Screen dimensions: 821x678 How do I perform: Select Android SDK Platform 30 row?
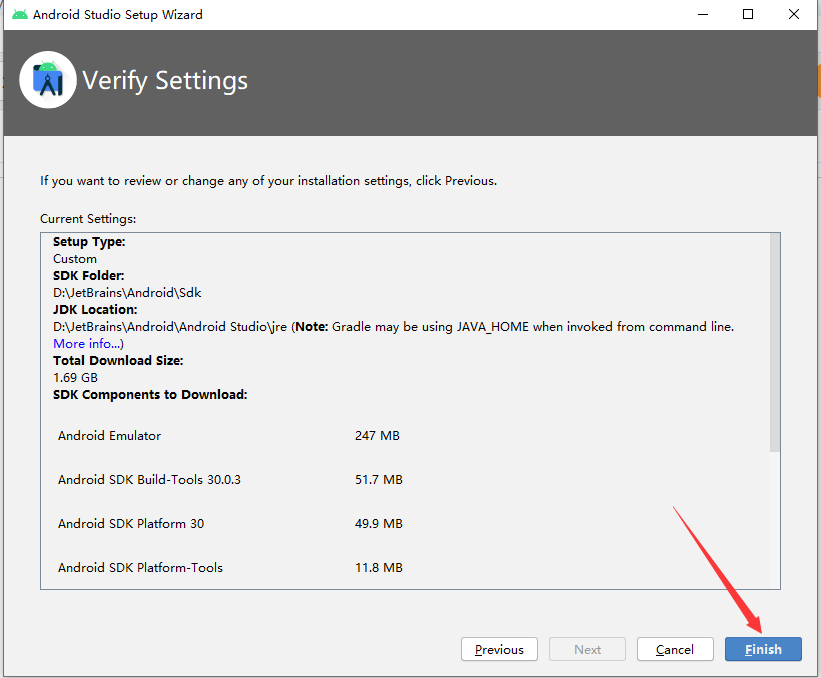coord(230,524)
